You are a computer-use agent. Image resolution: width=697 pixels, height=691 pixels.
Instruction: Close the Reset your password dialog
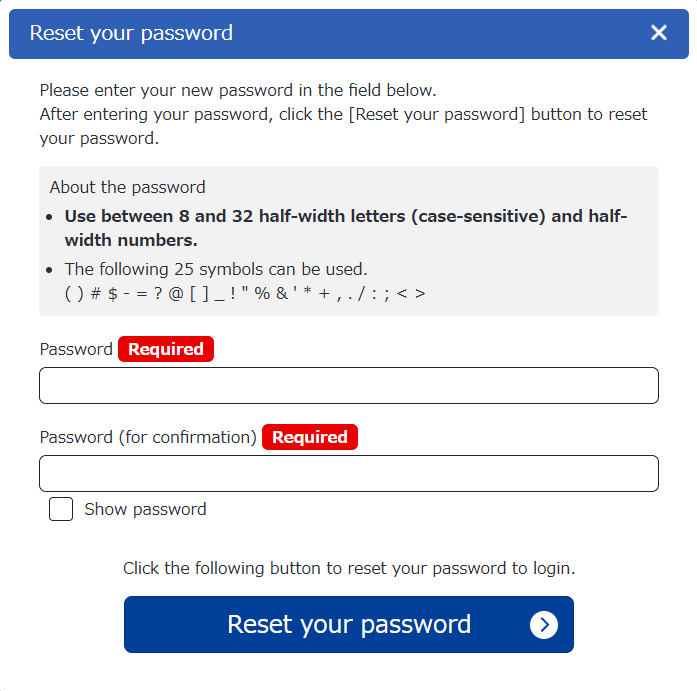[659, 33]
